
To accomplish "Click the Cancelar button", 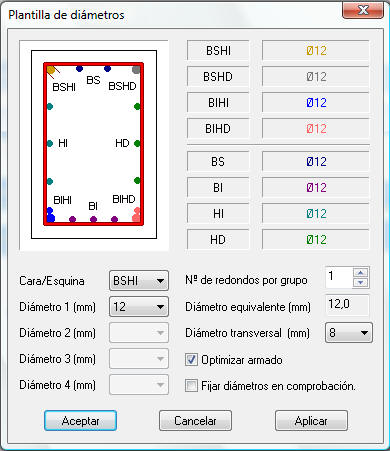I will tap(195, 421).
